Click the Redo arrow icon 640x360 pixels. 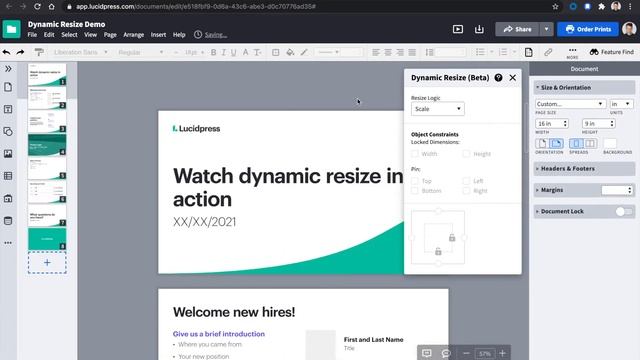tap(20, 52)
